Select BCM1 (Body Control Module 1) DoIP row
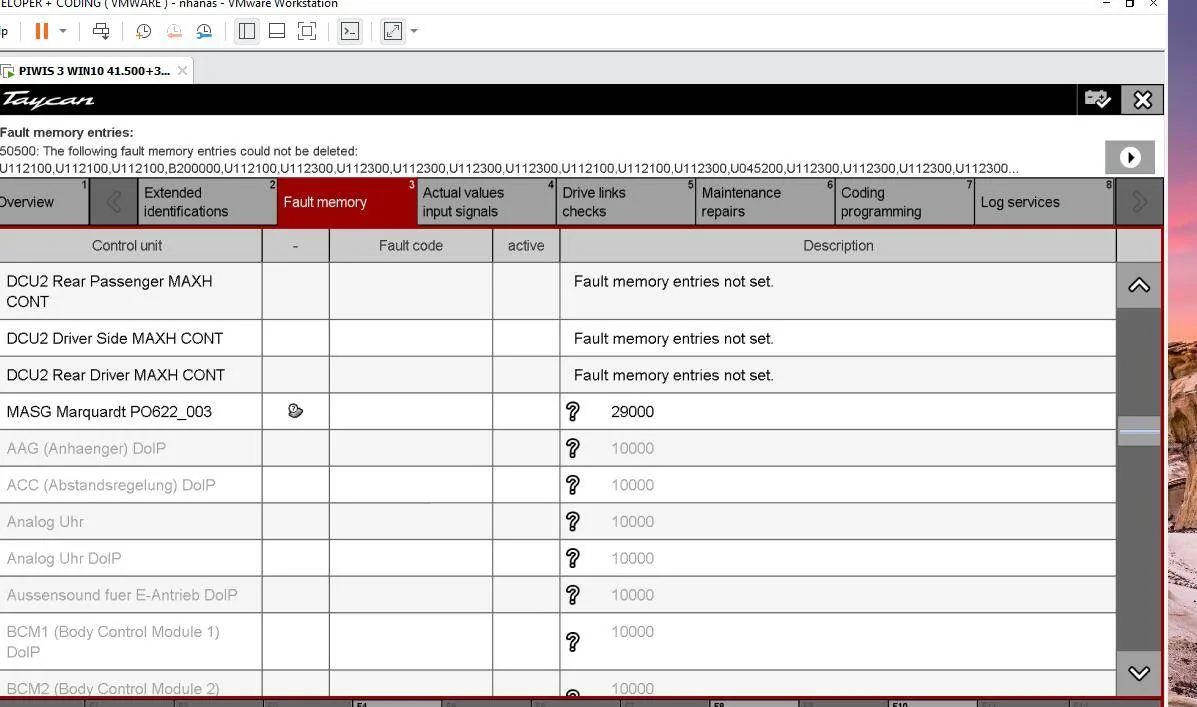 [x=557, y=641]
